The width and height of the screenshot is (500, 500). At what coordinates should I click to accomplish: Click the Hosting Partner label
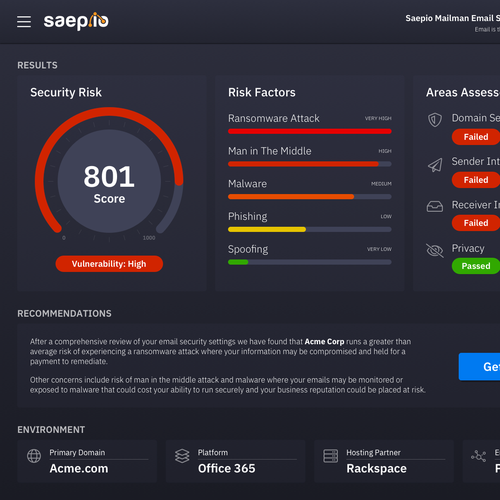373,453
